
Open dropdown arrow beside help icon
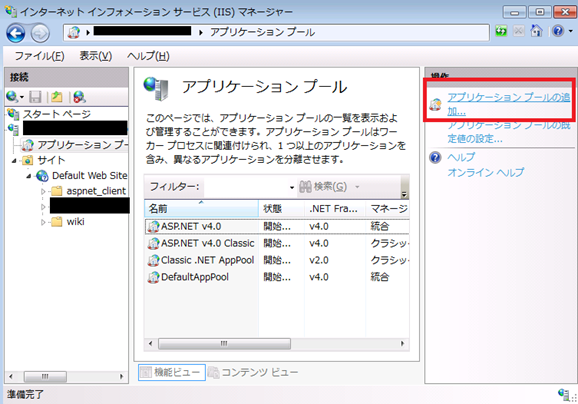click(570, 32)
